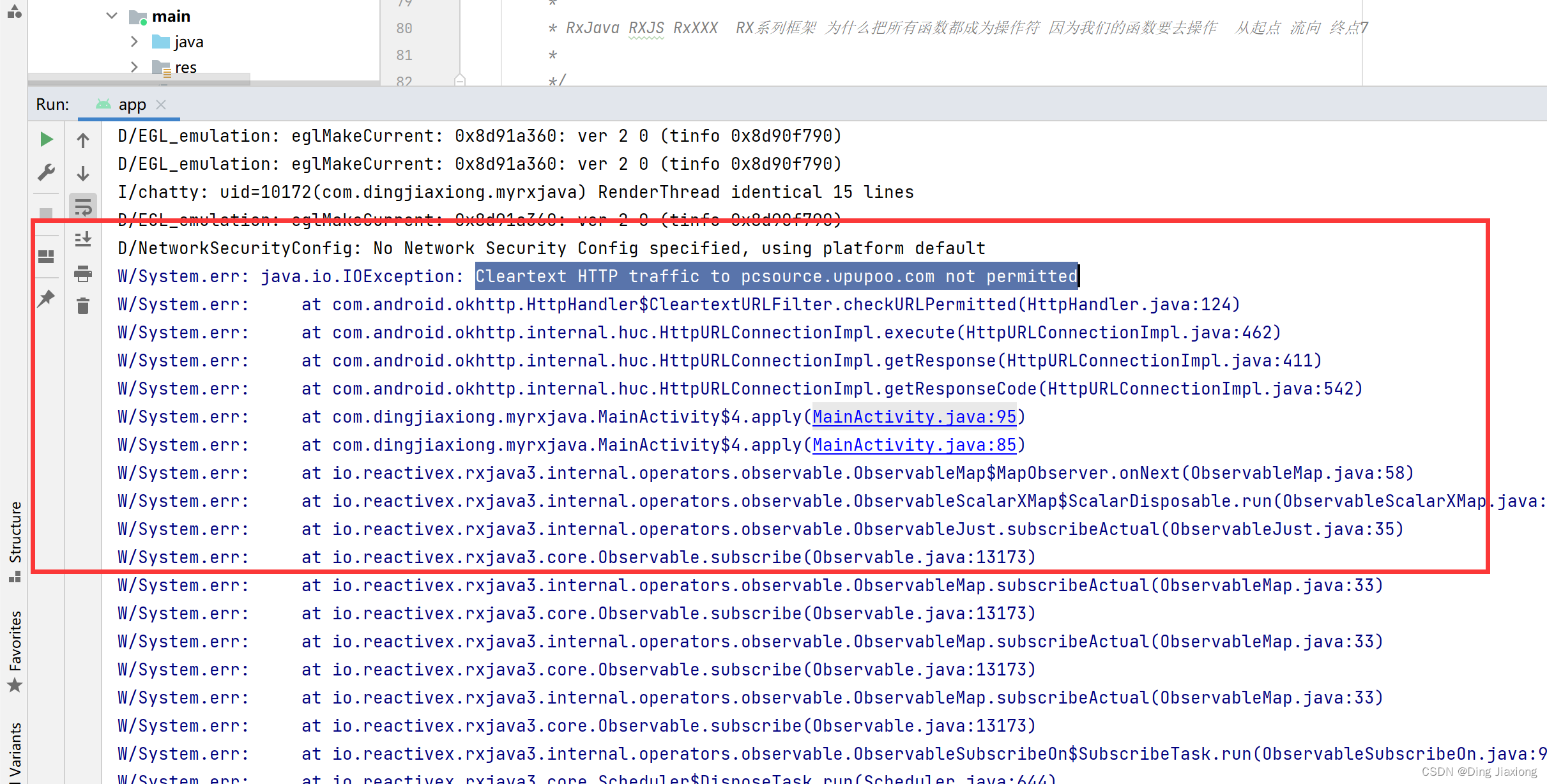Click checkURLPermitted HttpHandler.java:124 stack line

(x=679, y=305)
